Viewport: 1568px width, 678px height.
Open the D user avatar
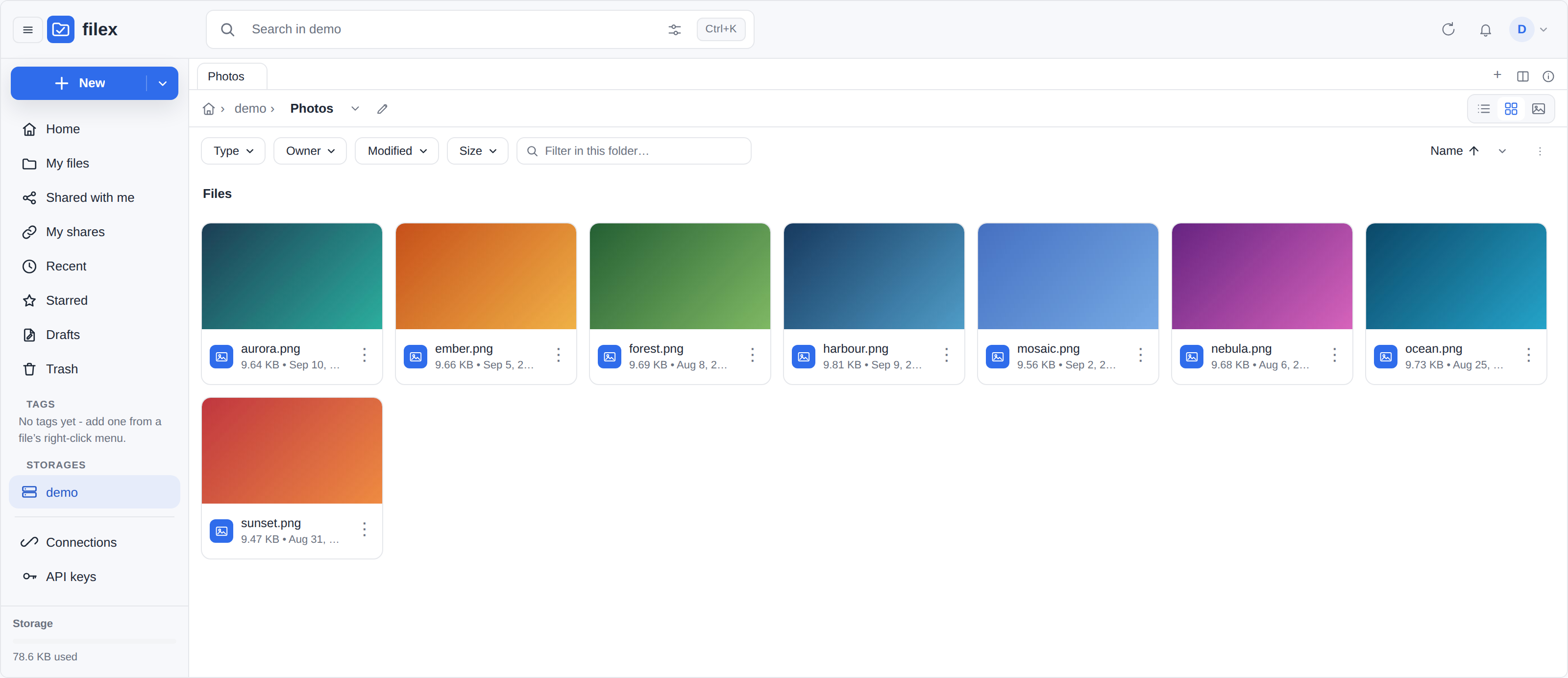pos(1521,29)
